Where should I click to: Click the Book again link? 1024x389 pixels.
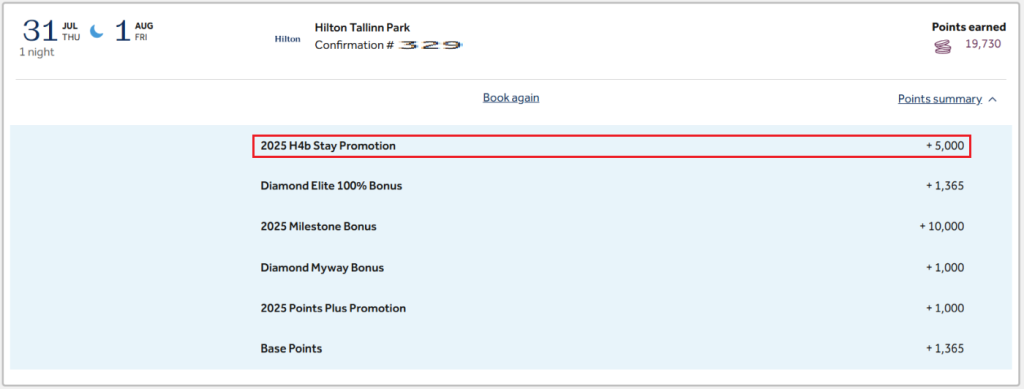[511, 98]
